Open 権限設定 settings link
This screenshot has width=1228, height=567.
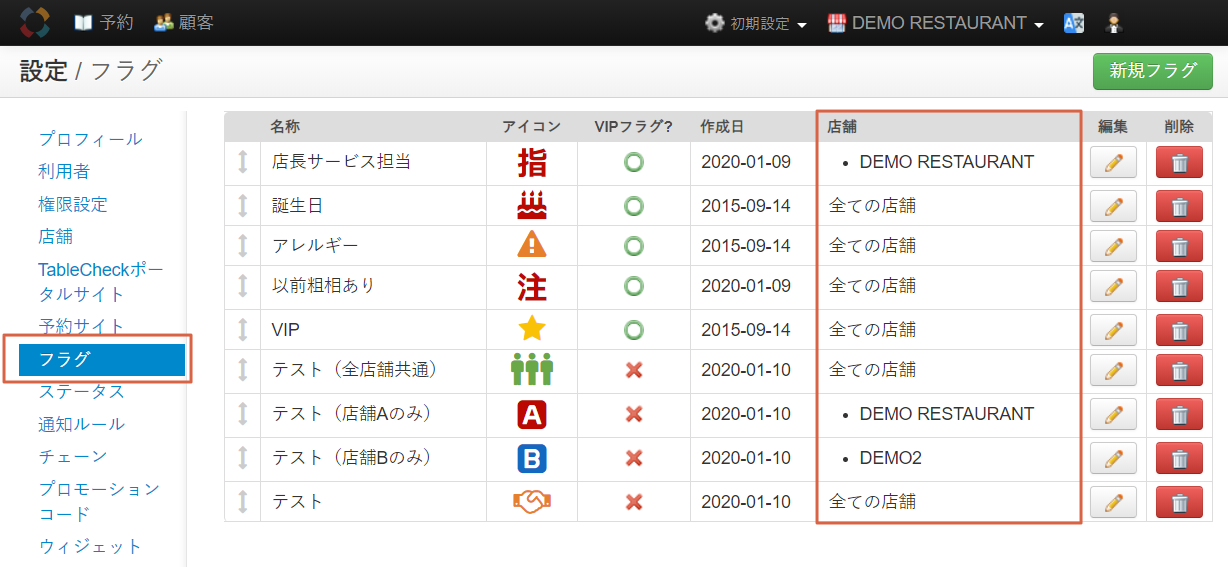click(73, 204)
